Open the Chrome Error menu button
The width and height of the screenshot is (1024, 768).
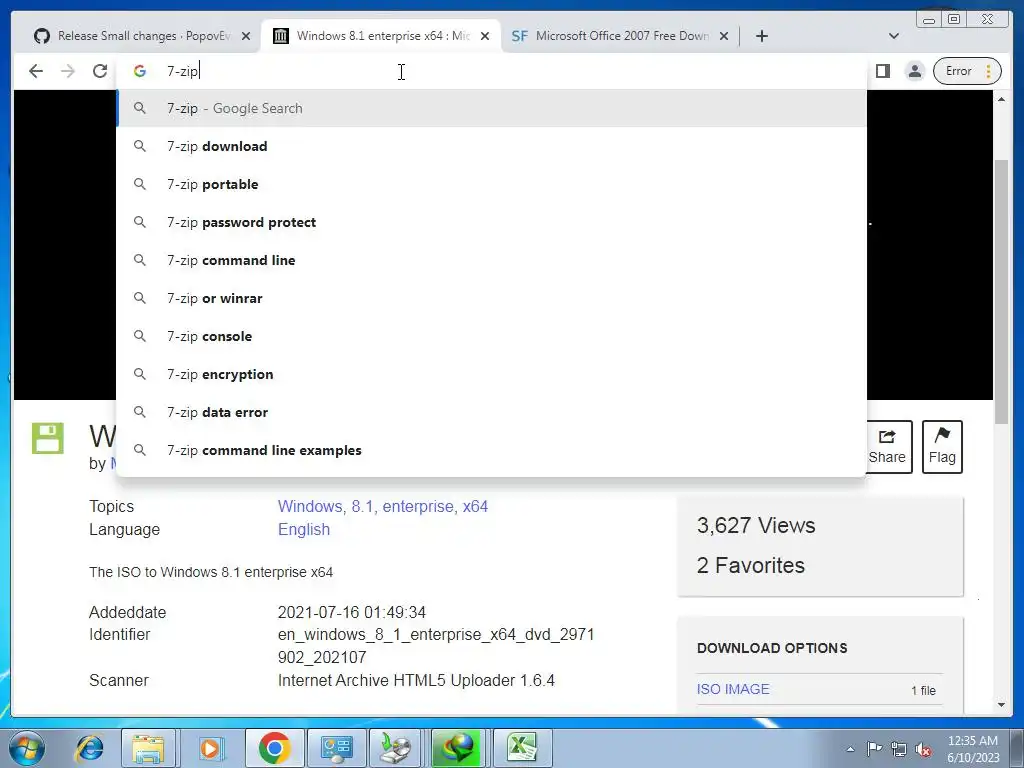click(x=967, y=71)
